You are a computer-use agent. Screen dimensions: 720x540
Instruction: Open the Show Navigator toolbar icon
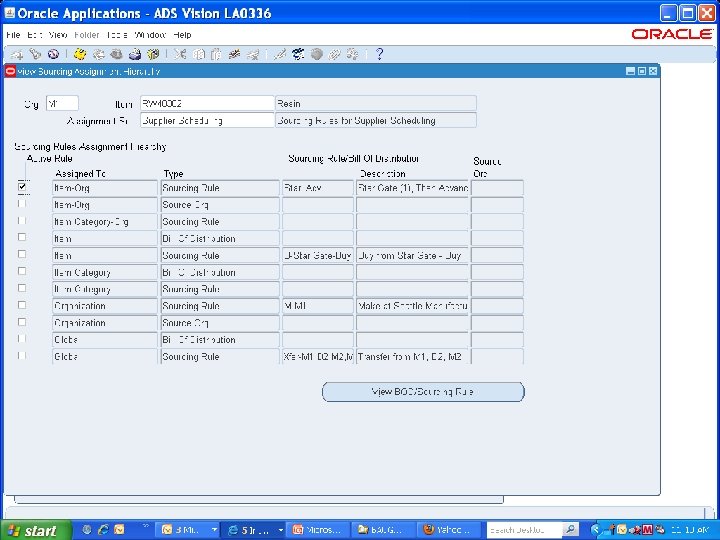tap(53, 54)
